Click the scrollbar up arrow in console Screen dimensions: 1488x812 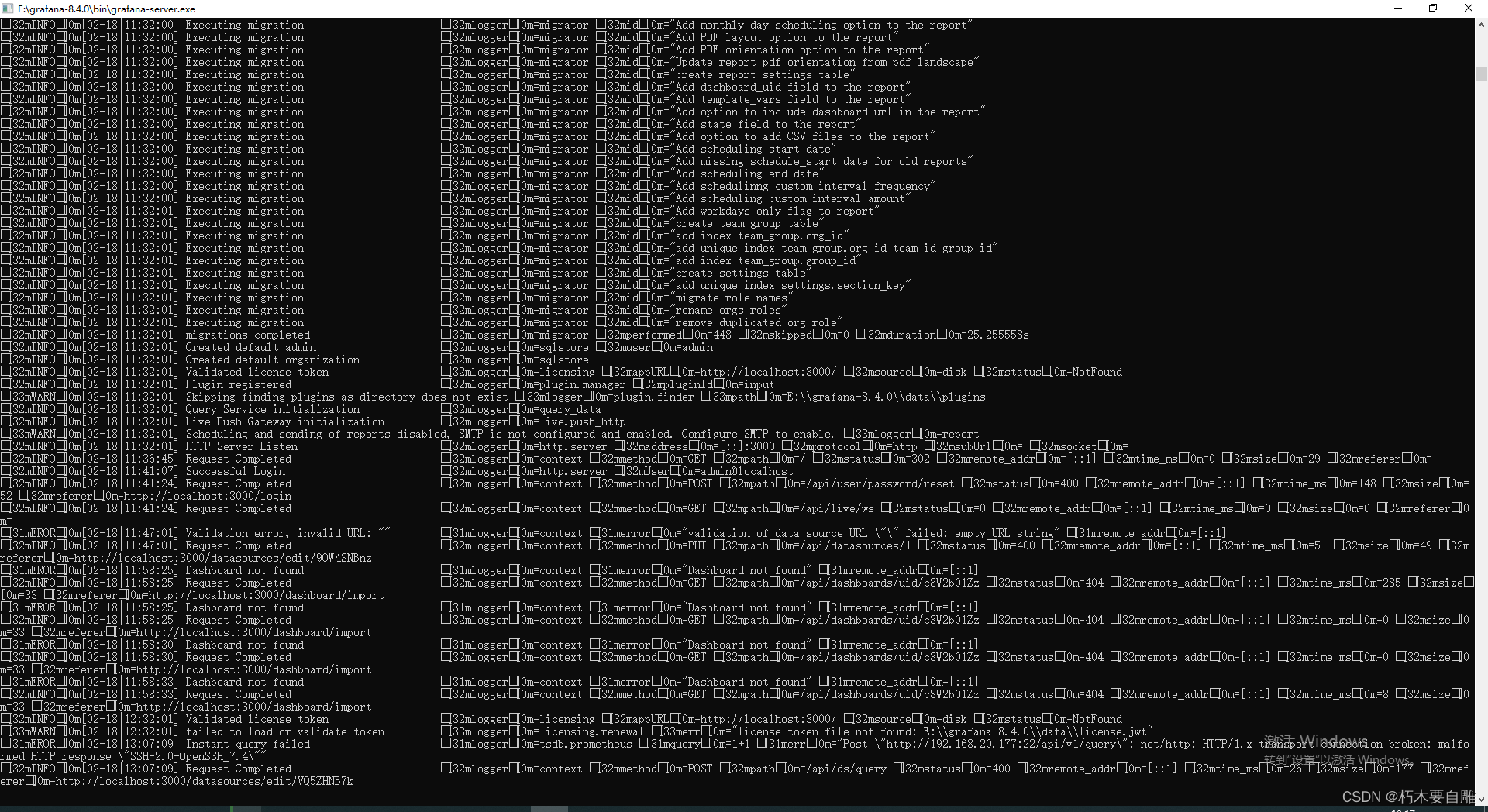click(x=1481, y=25)
